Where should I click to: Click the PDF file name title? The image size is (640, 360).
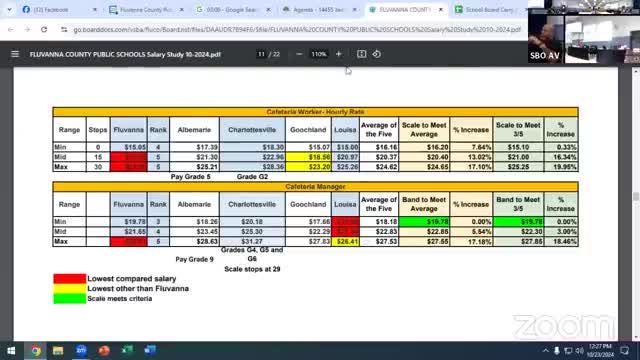tap(125, 54)
